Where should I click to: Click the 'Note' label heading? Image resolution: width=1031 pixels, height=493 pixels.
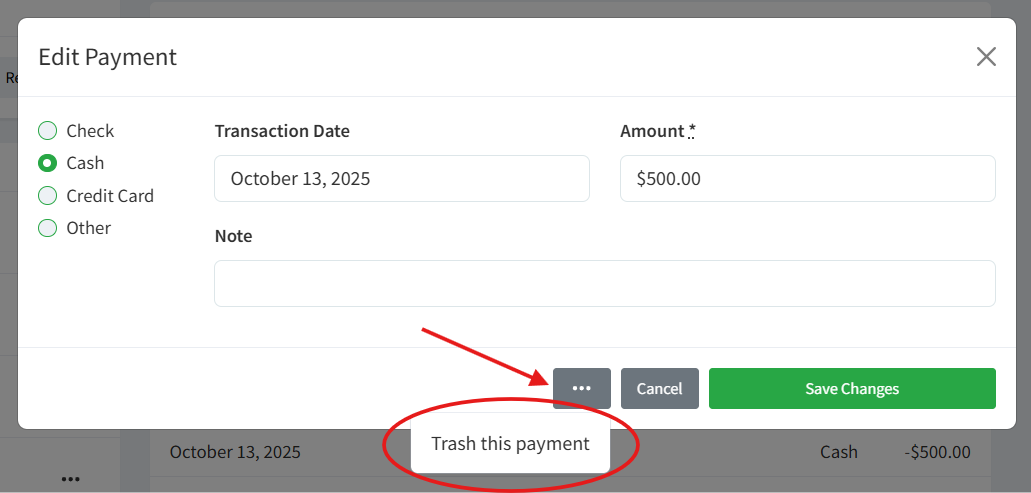tap(233, 236)
